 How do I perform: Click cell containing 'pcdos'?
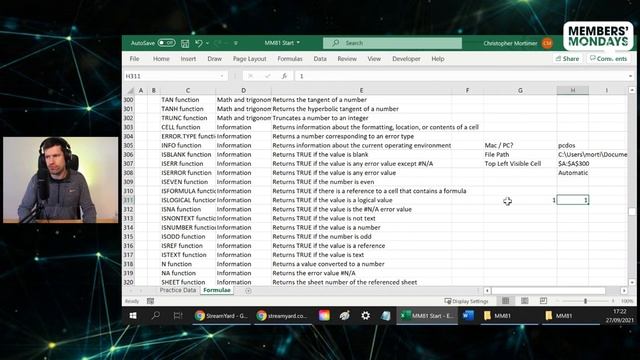tap(572, 145)
